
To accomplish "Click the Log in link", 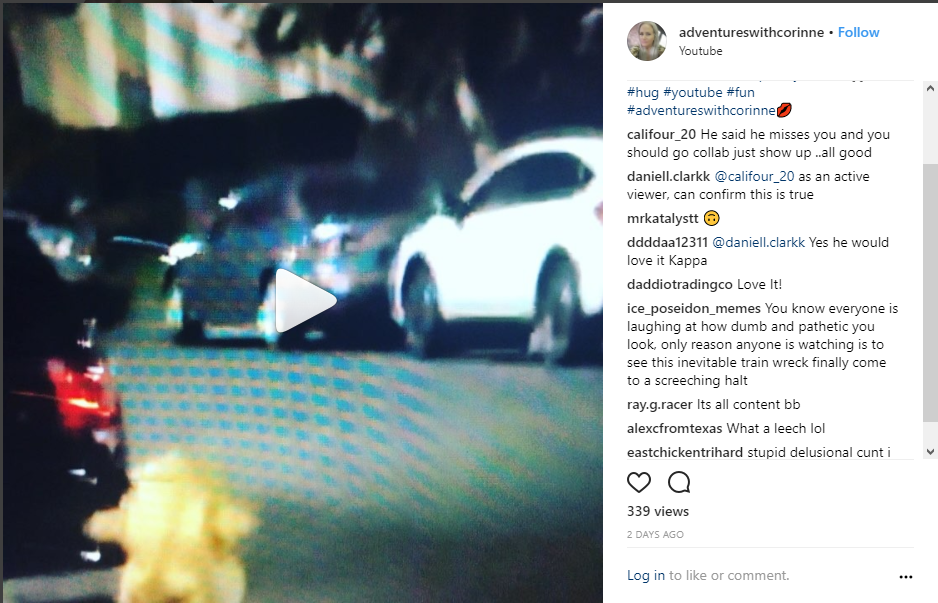I will point(645,575).
